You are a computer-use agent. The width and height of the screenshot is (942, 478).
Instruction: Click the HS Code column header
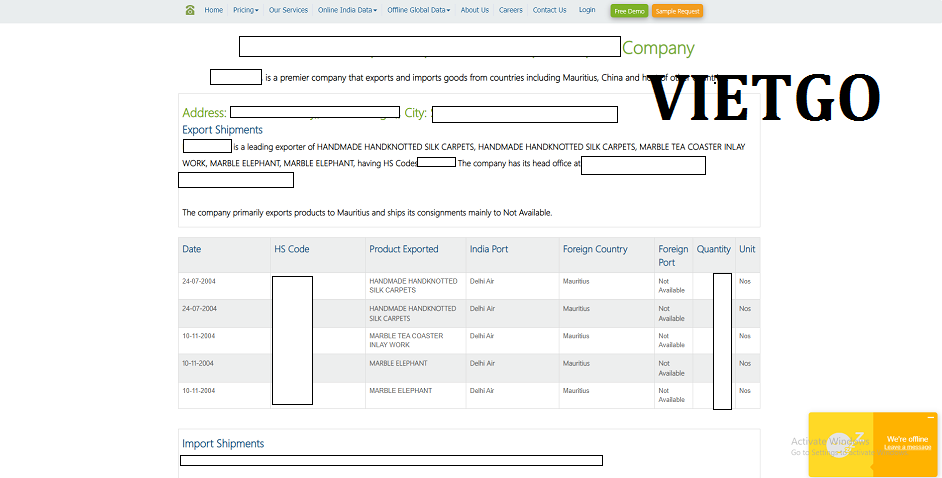(x=291, y=249)
